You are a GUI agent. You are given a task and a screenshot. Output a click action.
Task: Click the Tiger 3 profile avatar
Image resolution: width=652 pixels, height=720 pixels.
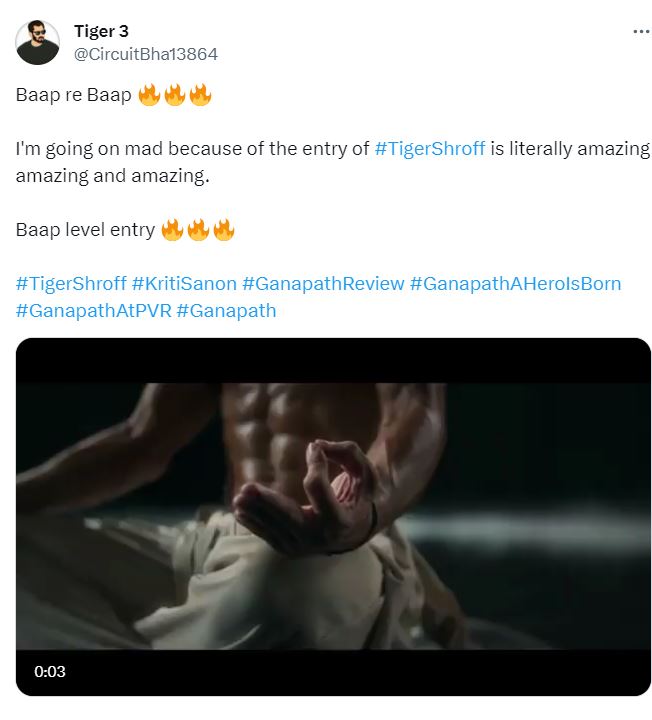38,43
